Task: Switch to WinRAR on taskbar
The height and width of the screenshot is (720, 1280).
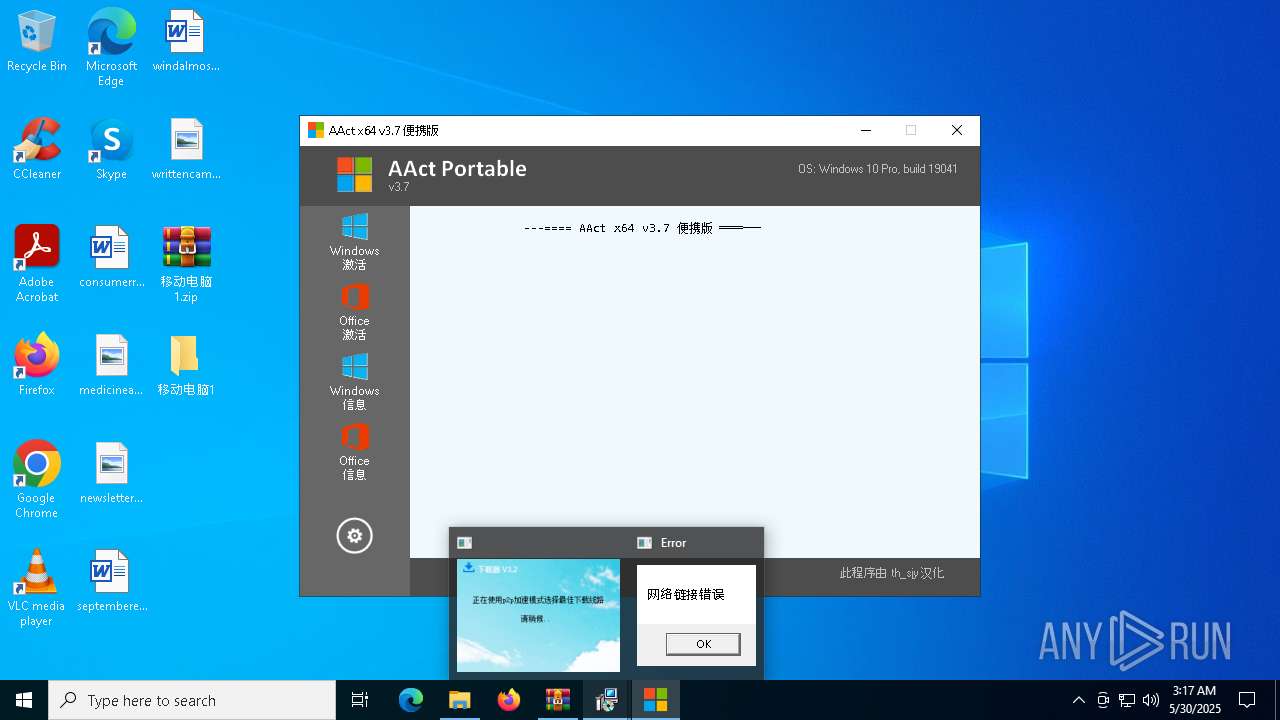Action: (558, 700)
